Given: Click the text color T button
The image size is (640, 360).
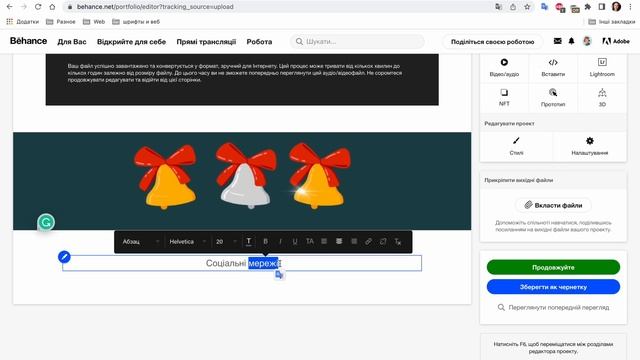Looking at the screenshot, I should tap(249, 242).
